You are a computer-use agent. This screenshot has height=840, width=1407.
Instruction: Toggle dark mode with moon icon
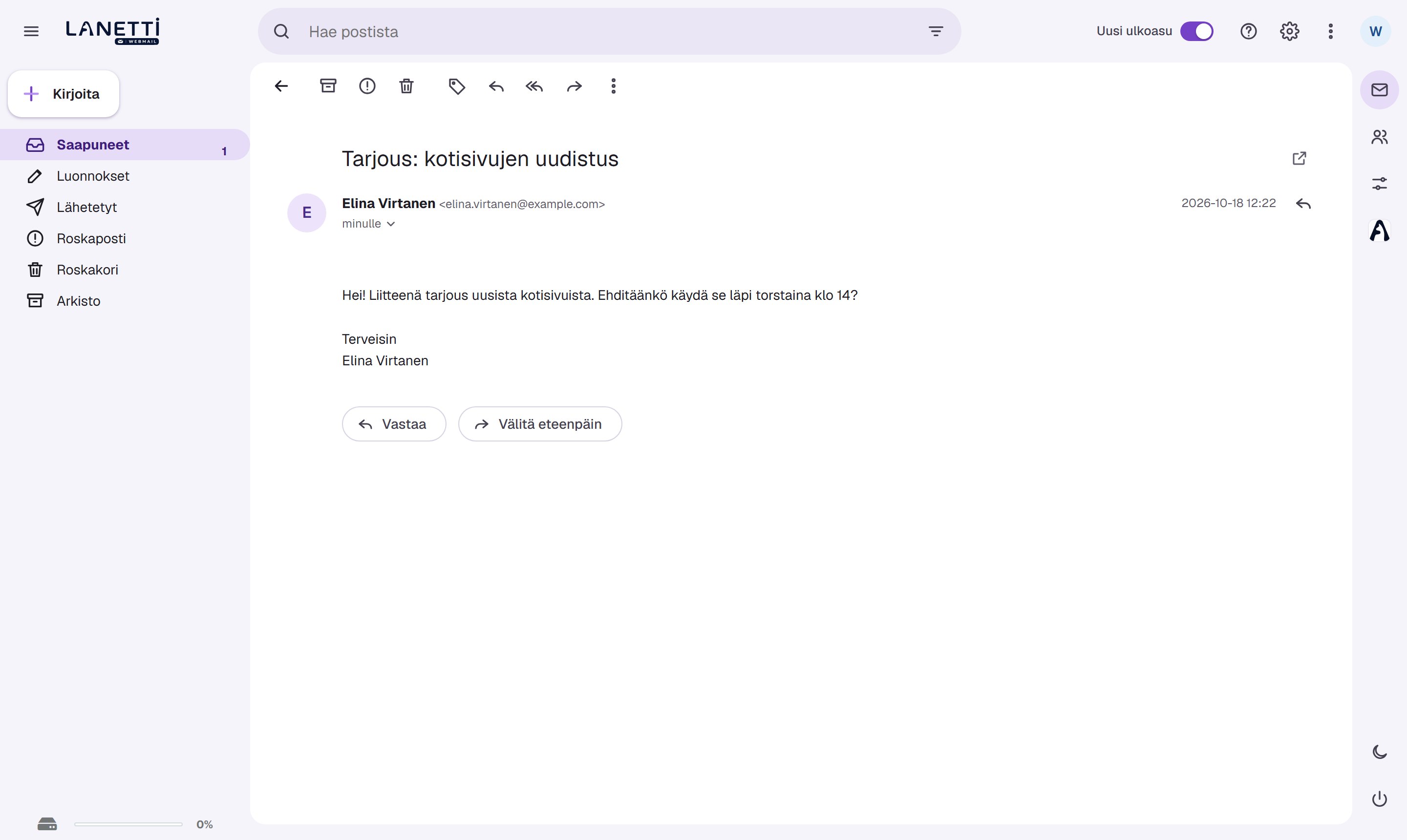click(1380, 752)
